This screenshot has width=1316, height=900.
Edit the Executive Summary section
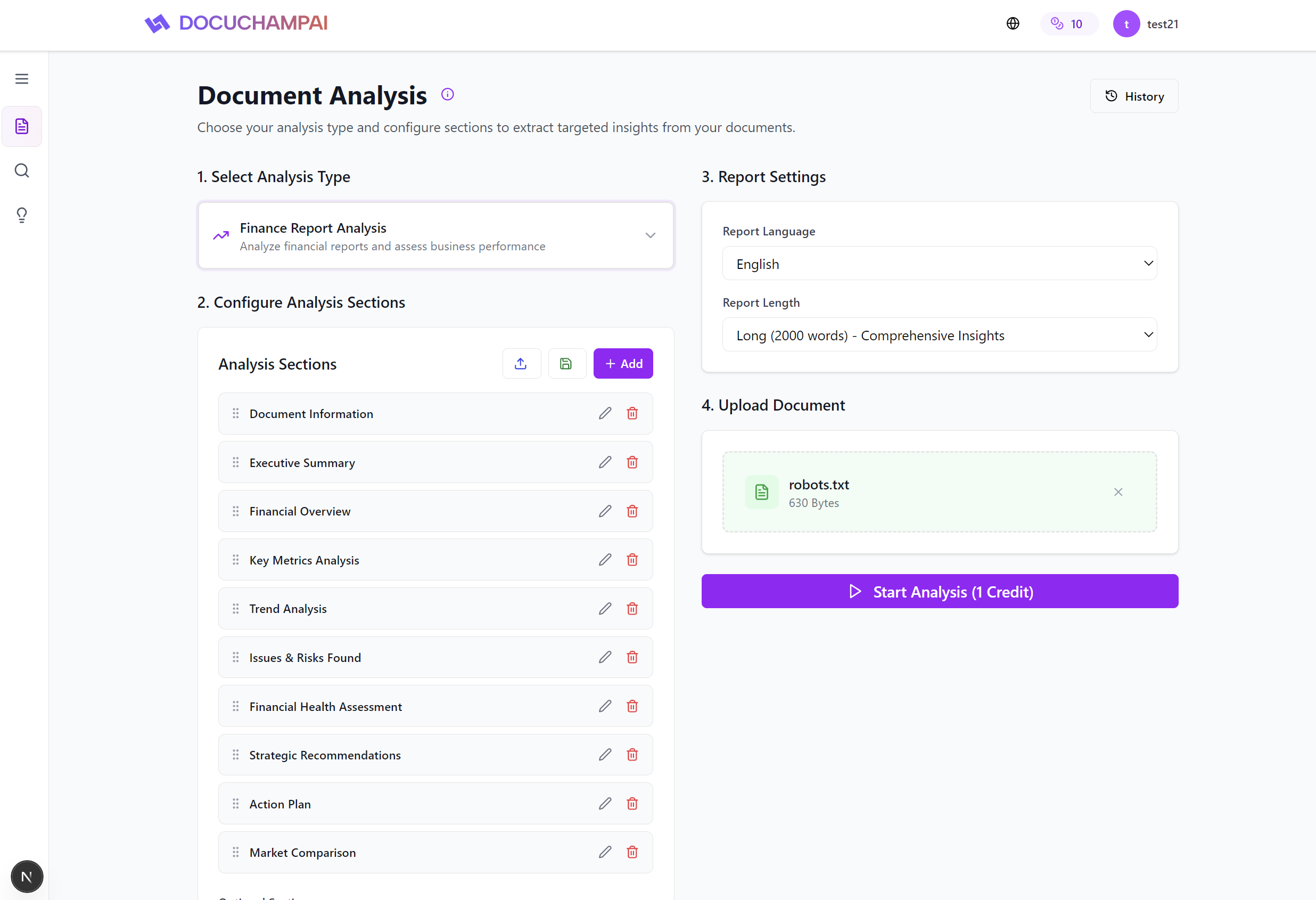click(605, 462)
